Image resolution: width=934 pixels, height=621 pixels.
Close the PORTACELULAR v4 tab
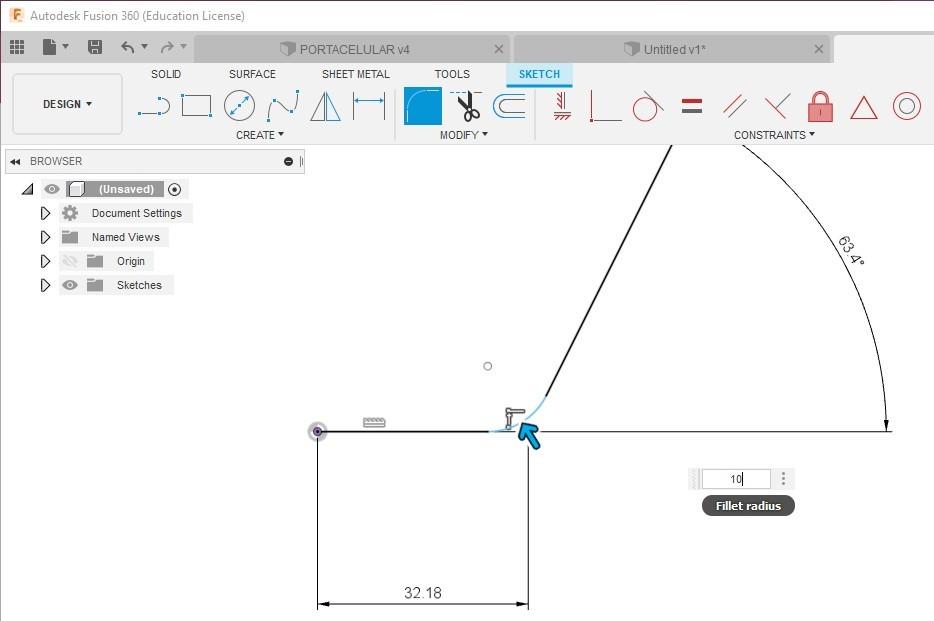[499, 49]
